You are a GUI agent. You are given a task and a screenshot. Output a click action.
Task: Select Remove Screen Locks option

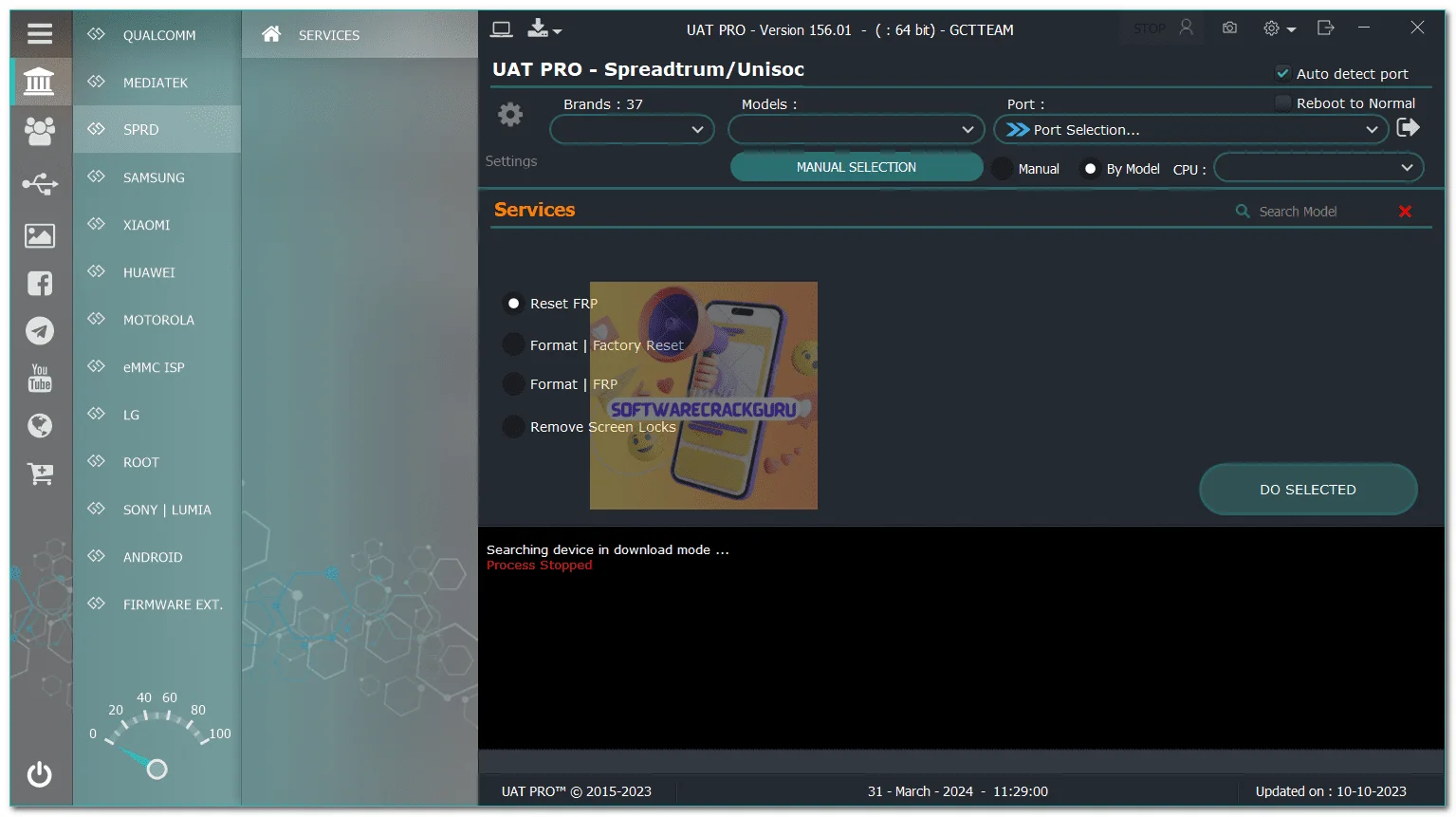[x=513, y=427]
